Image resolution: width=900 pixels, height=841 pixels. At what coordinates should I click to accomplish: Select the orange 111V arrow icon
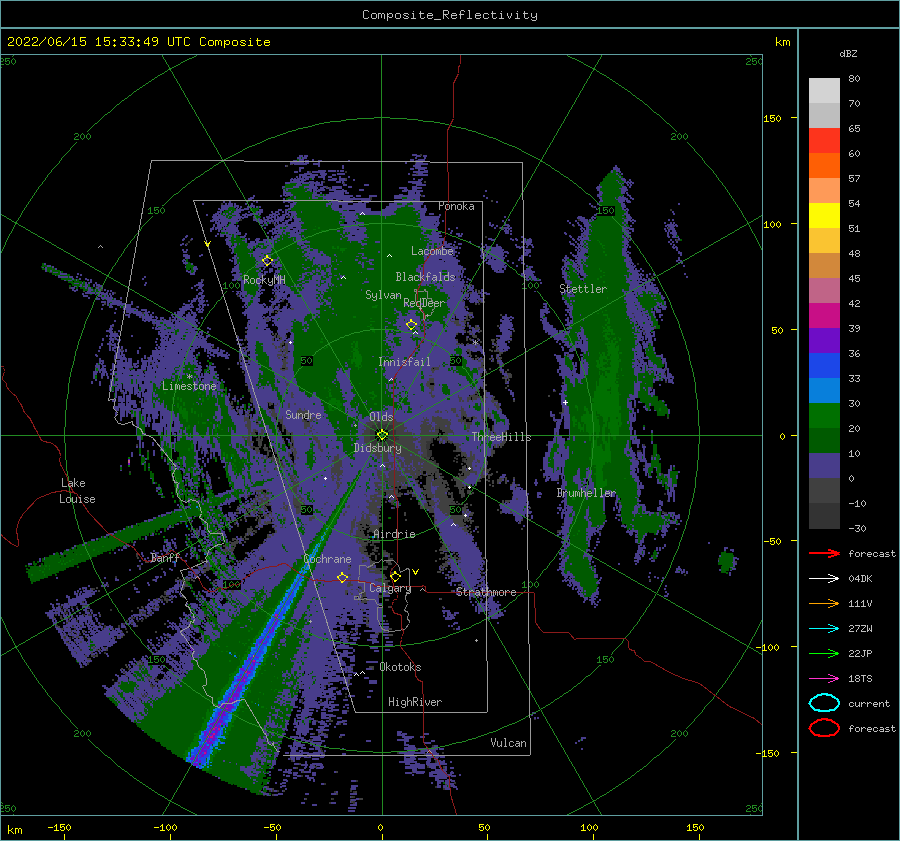824,603
